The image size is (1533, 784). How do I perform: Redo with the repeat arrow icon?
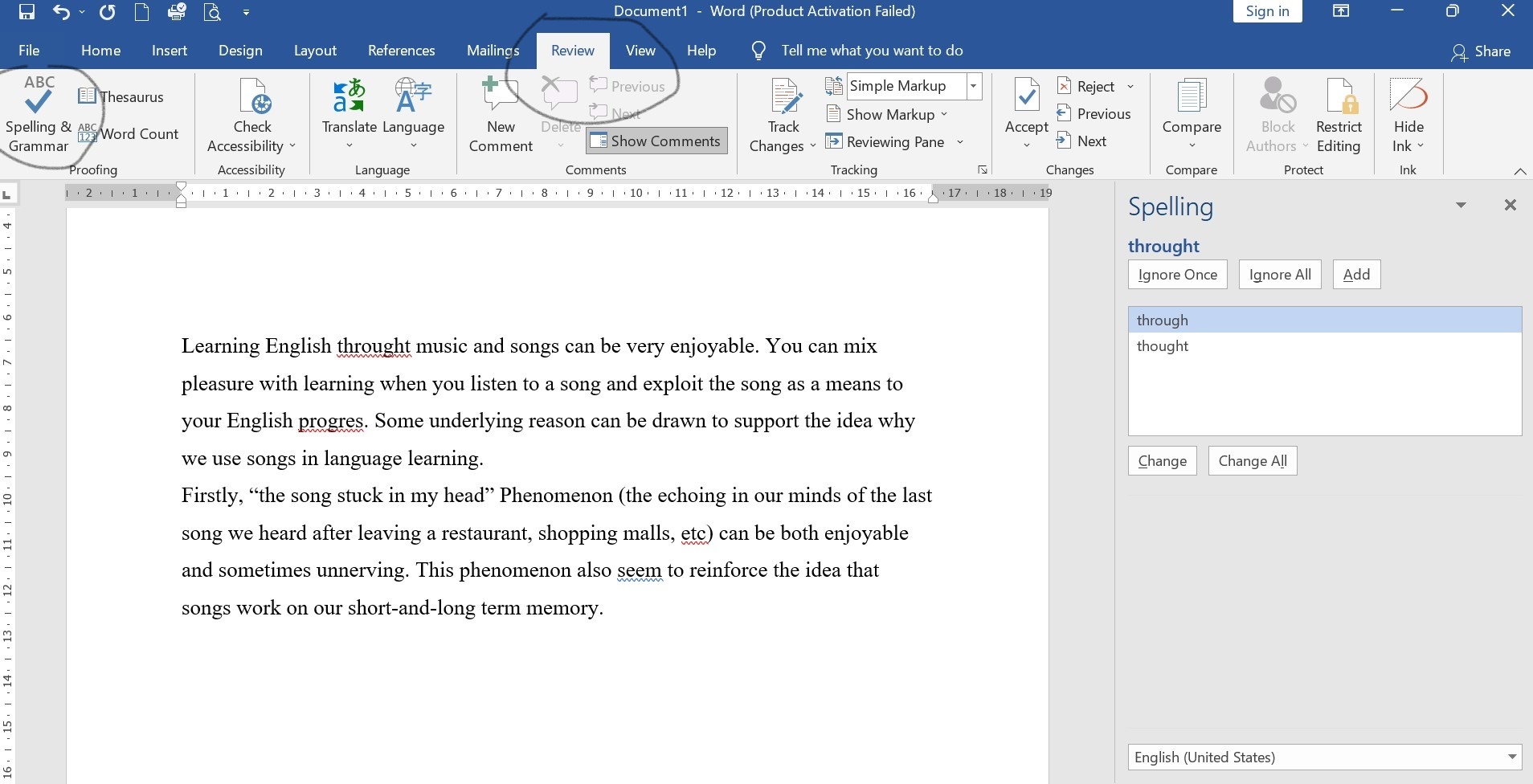(107, 12)
